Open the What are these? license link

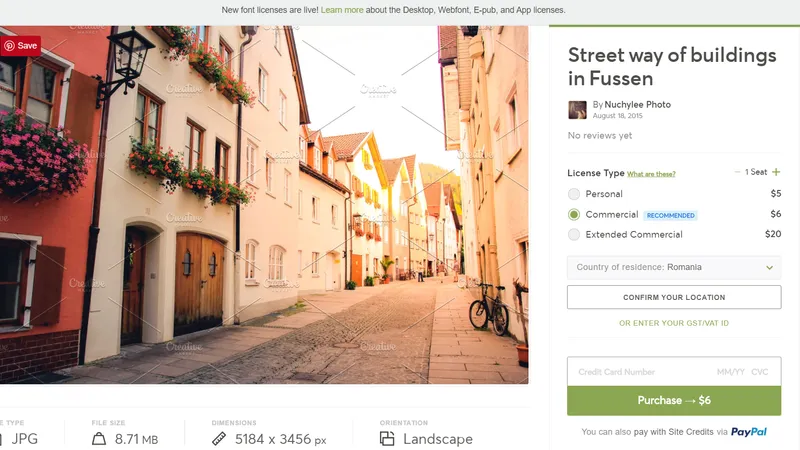pyautogui.click(x=651, y=174)
